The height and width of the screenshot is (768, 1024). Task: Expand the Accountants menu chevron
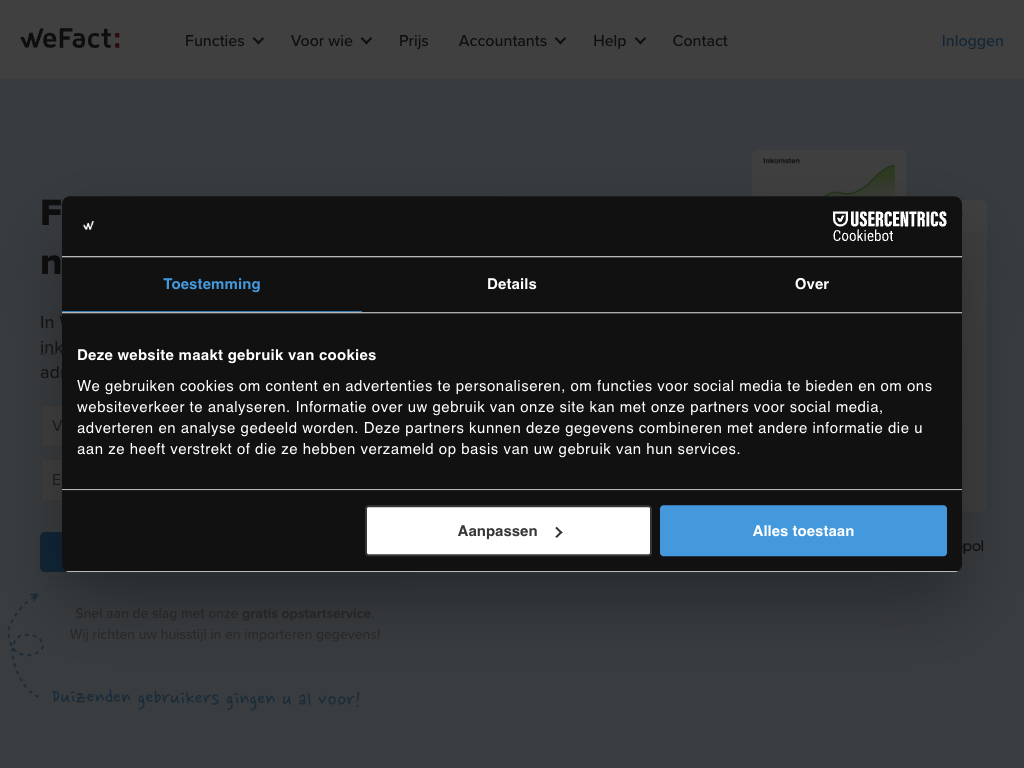click(560, 41)
